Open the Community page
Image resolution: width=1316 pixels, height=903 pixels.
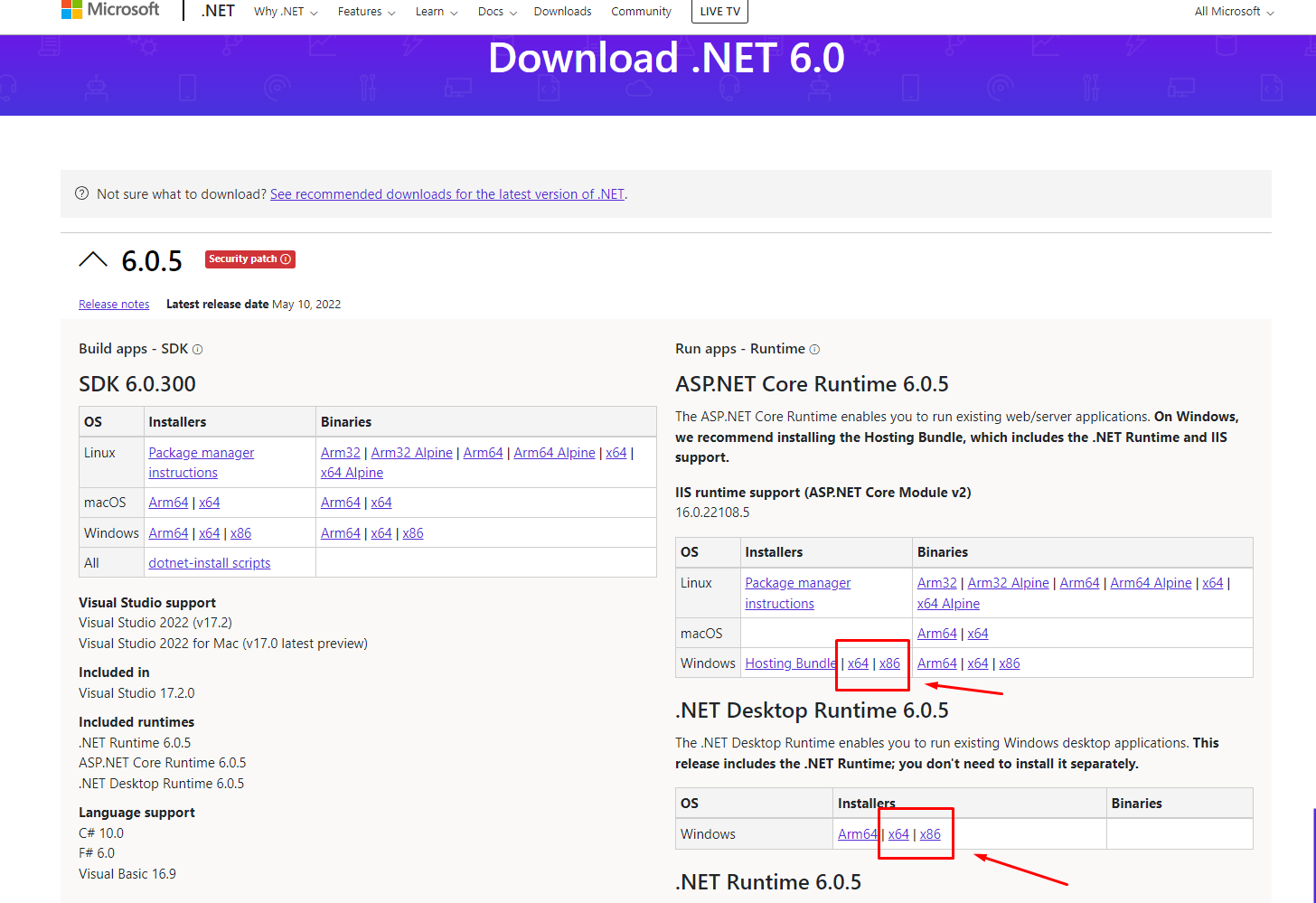click(x=641, y=12)
